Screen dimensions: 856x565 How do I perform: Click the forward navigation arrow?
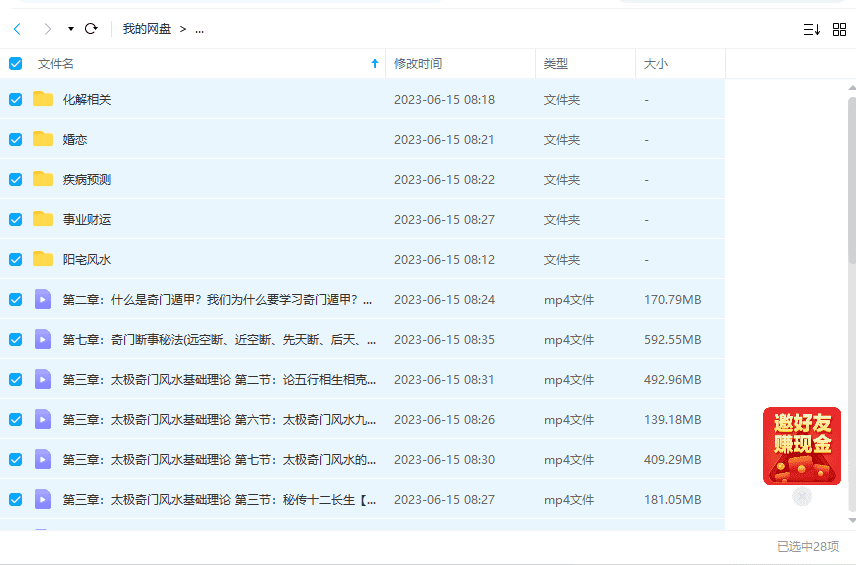47,29
